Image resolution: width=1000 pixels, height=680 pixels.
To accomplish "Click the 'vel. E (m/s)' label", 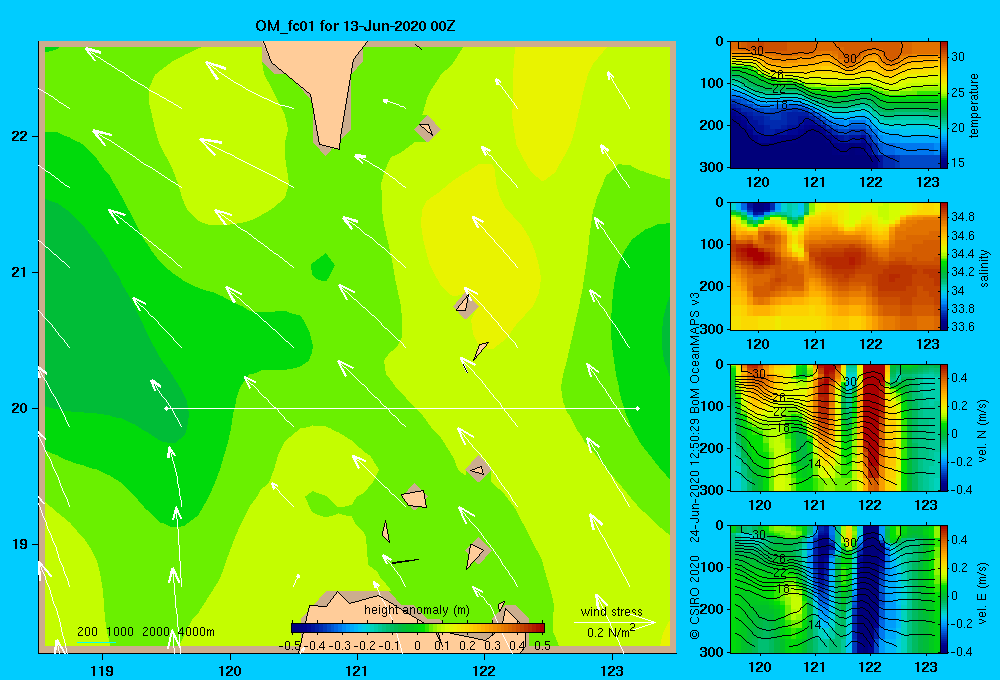I will point(983,593).
